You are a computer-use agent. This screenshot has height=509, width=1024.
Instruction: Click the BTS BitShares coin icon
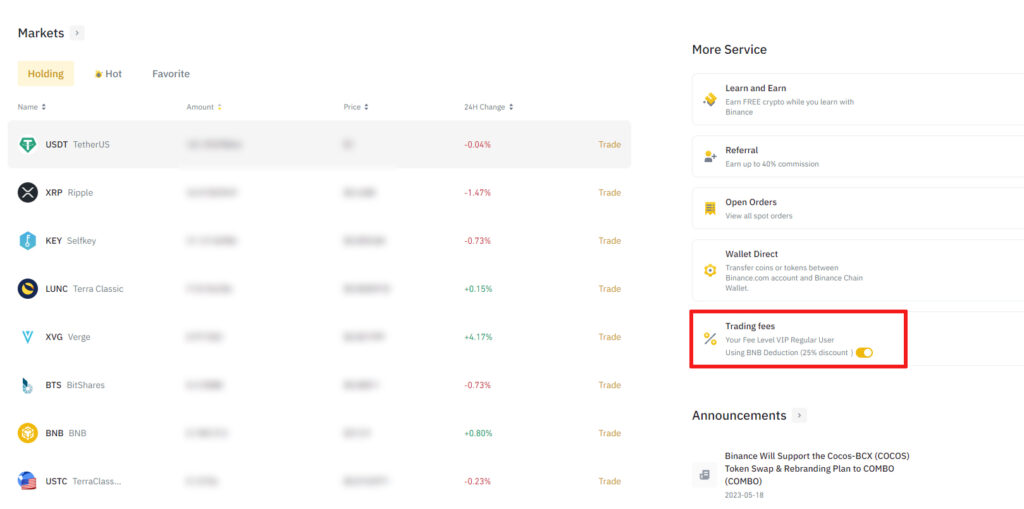tap(27, 386)
